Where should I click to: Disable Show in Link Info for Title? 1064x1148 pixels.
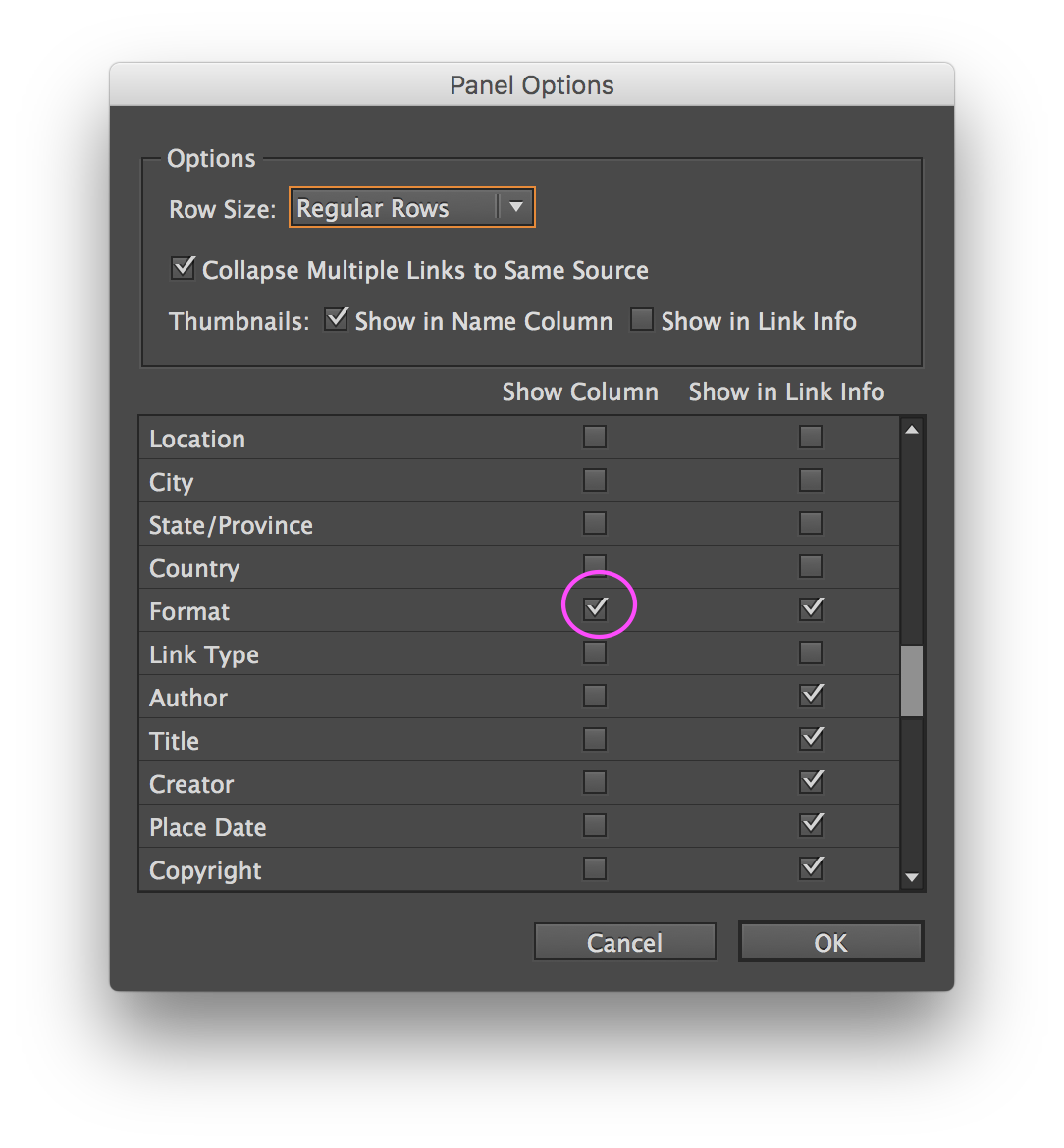point(811,738)
